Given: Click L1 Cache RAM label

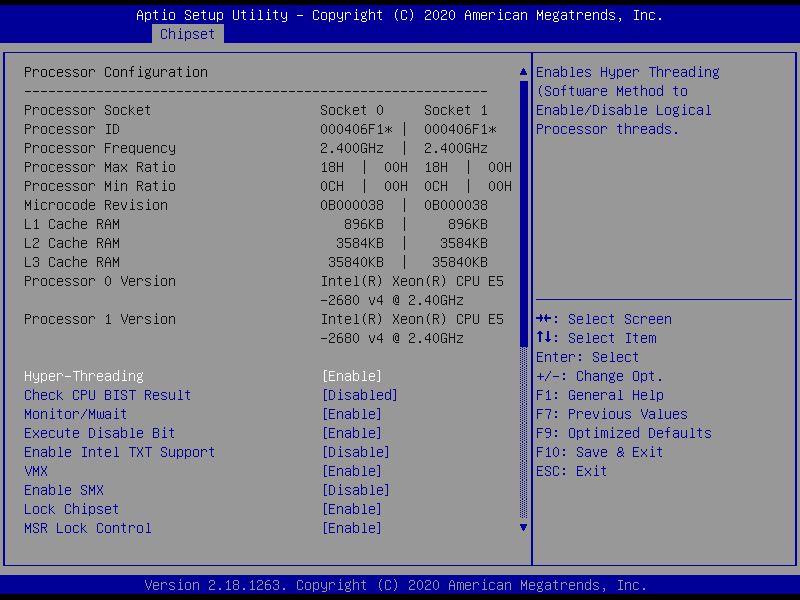Looking at the screenshot, I should 72,224.
